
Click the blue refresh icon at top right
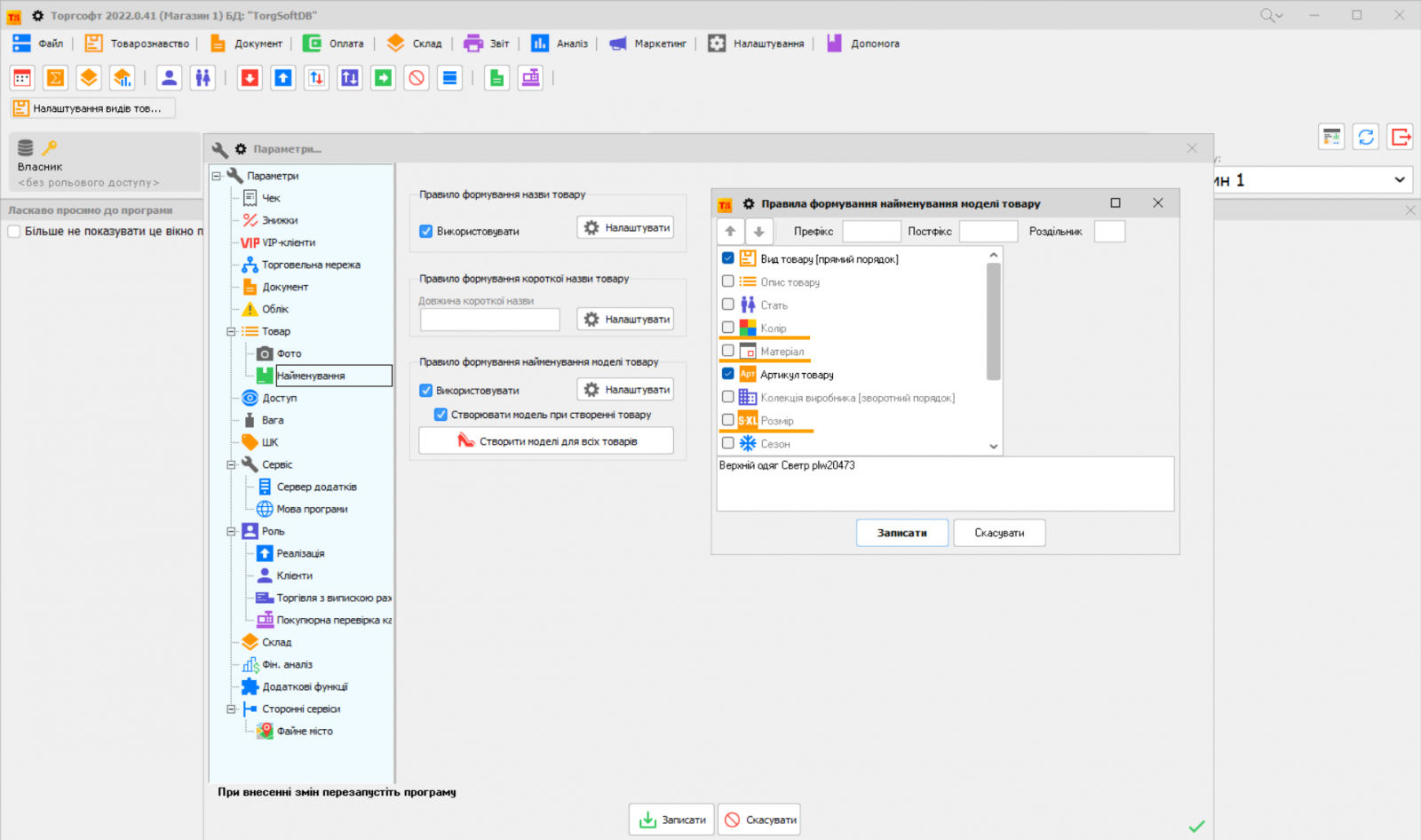(1366, 137)
